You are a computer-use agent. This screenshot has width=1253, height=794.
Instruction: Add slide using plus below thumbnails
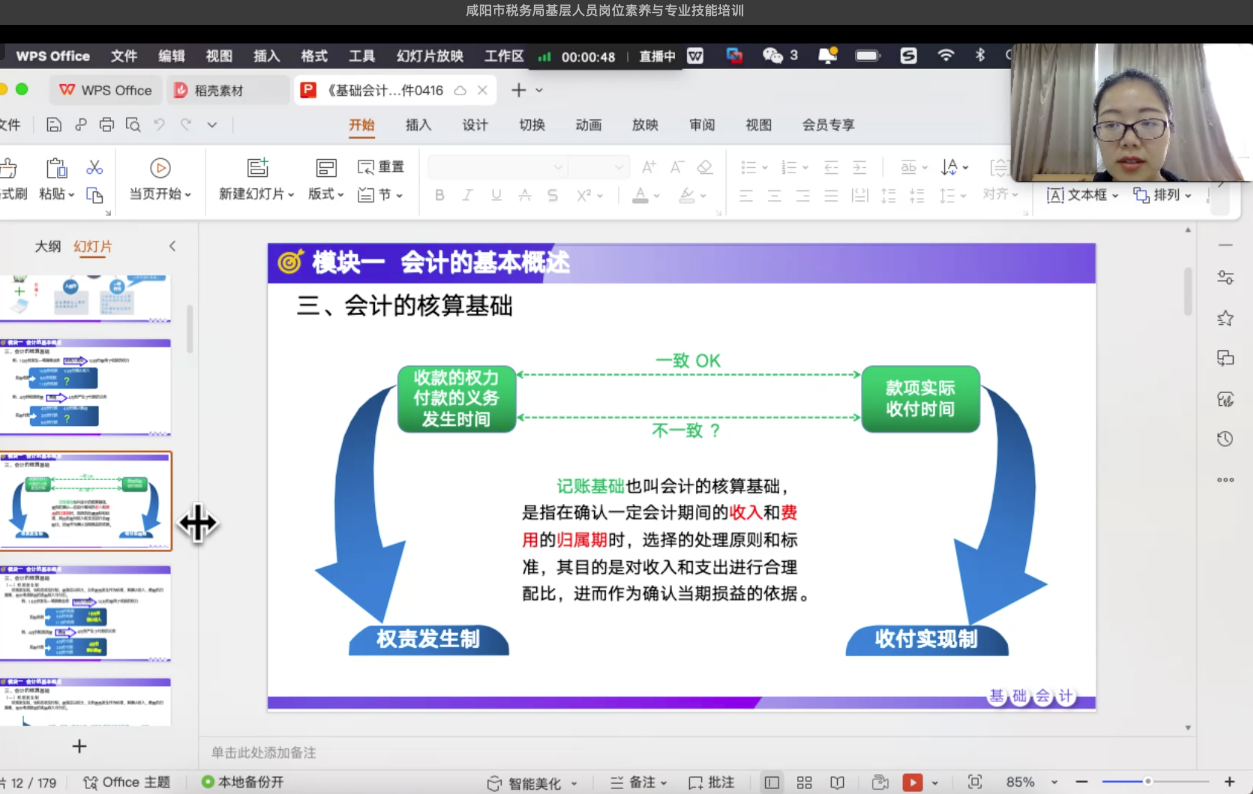pos(79,746)
